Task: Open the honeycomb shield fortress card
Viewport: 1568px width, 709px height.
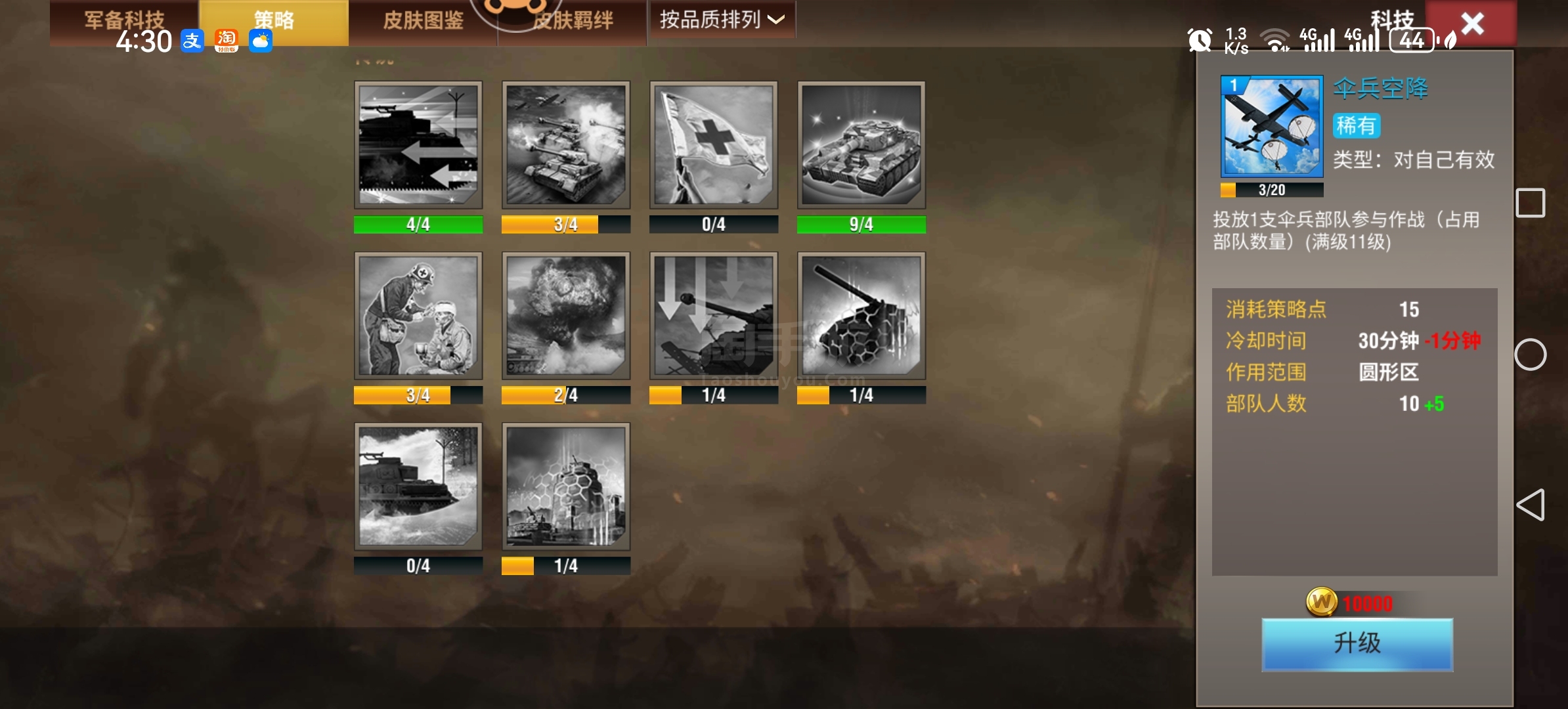Action: pos(566,486)
